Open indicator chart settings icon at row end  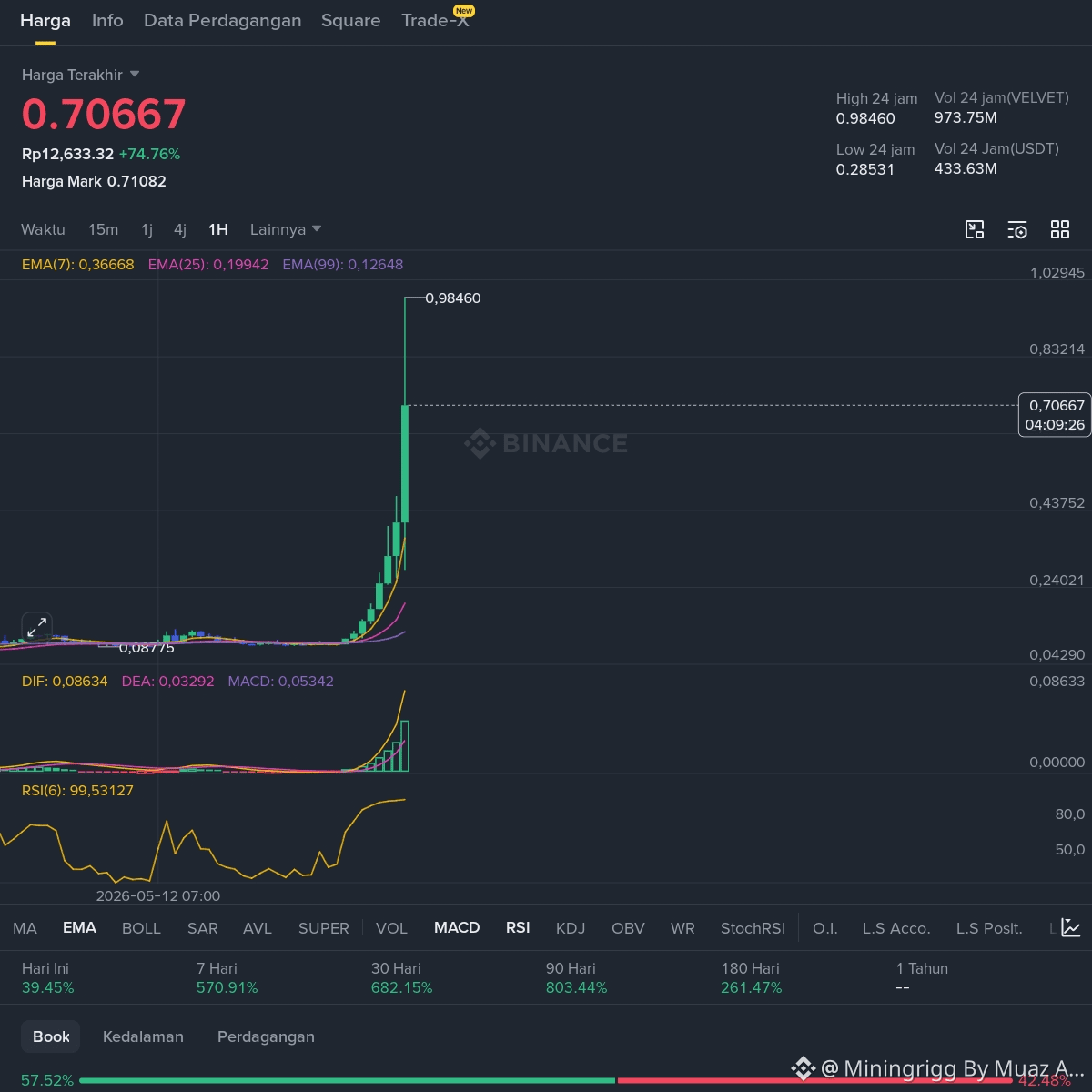pos(1071,928)
